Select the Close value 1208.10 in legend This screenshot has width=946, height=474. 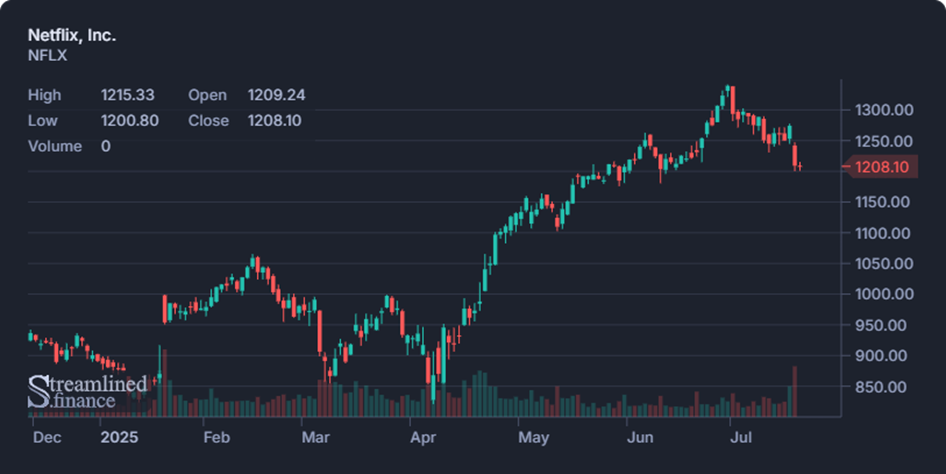[275, 121]
